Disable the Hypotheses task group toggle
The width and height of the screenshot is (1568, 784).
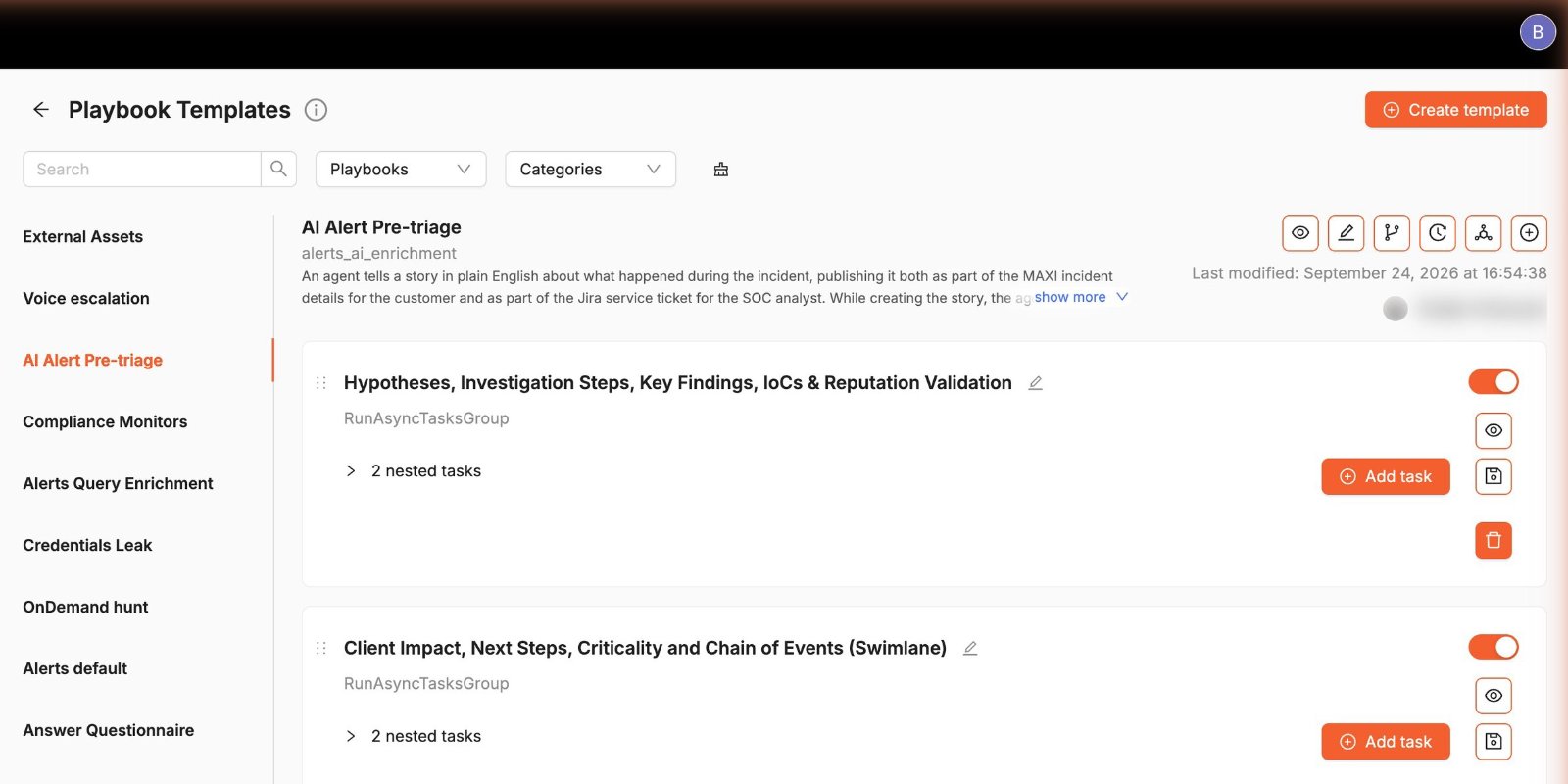[x=1494, y=382]
